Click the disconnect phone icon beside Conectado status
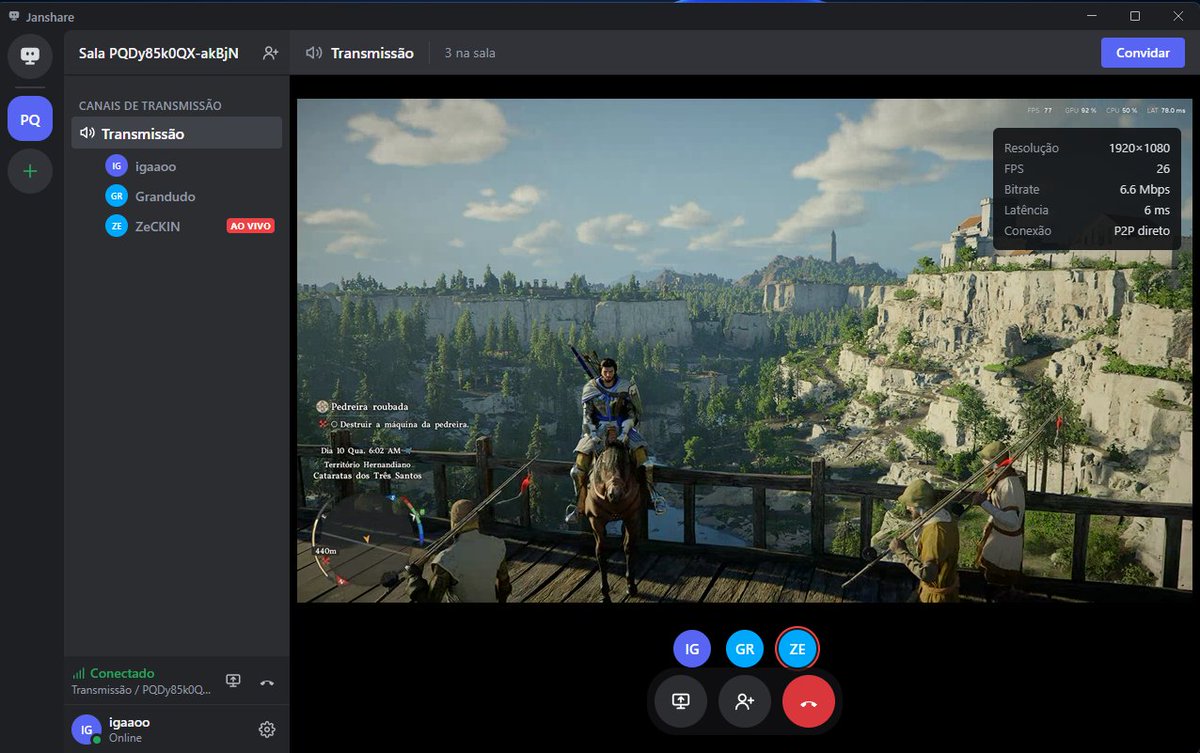Viewport: 1200px width, 753px height. [266, 682]
